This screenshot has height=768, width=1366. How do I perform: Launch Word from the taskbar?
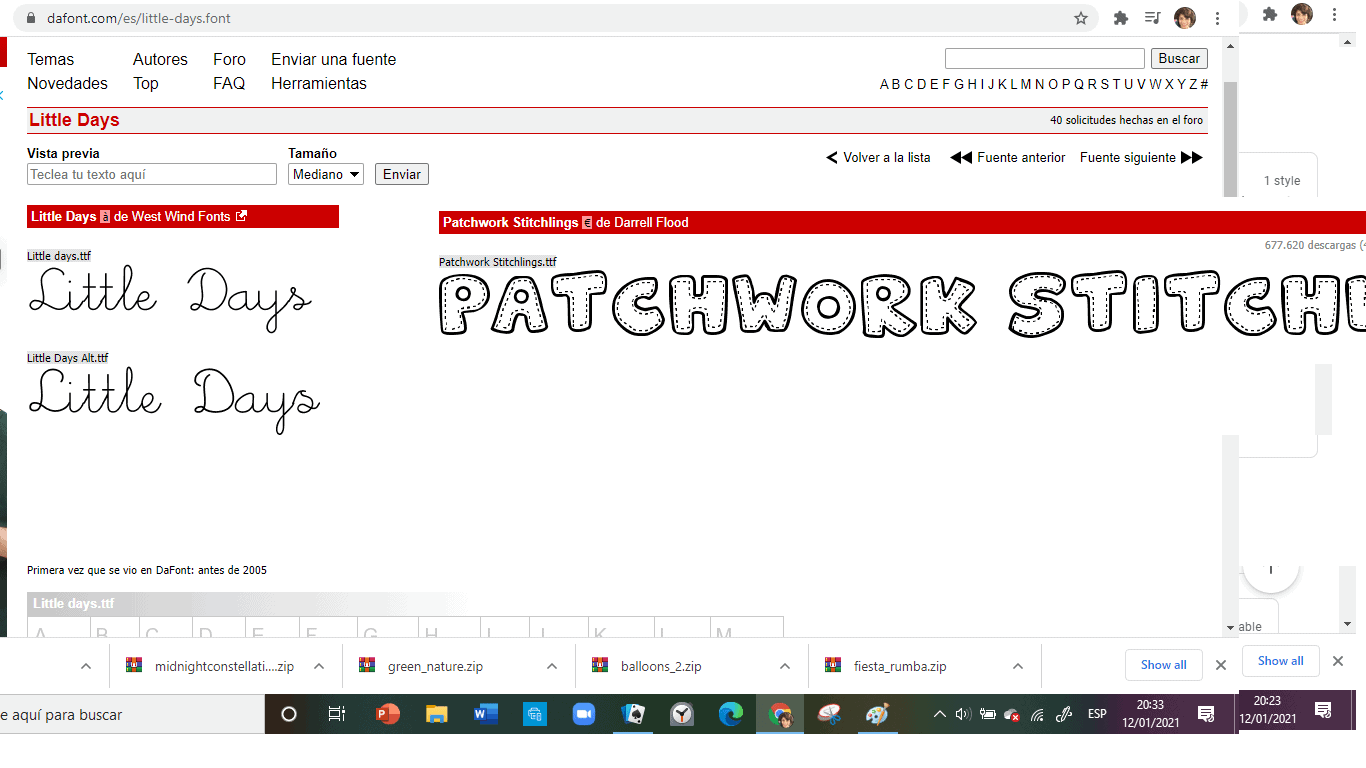(485, 714)
